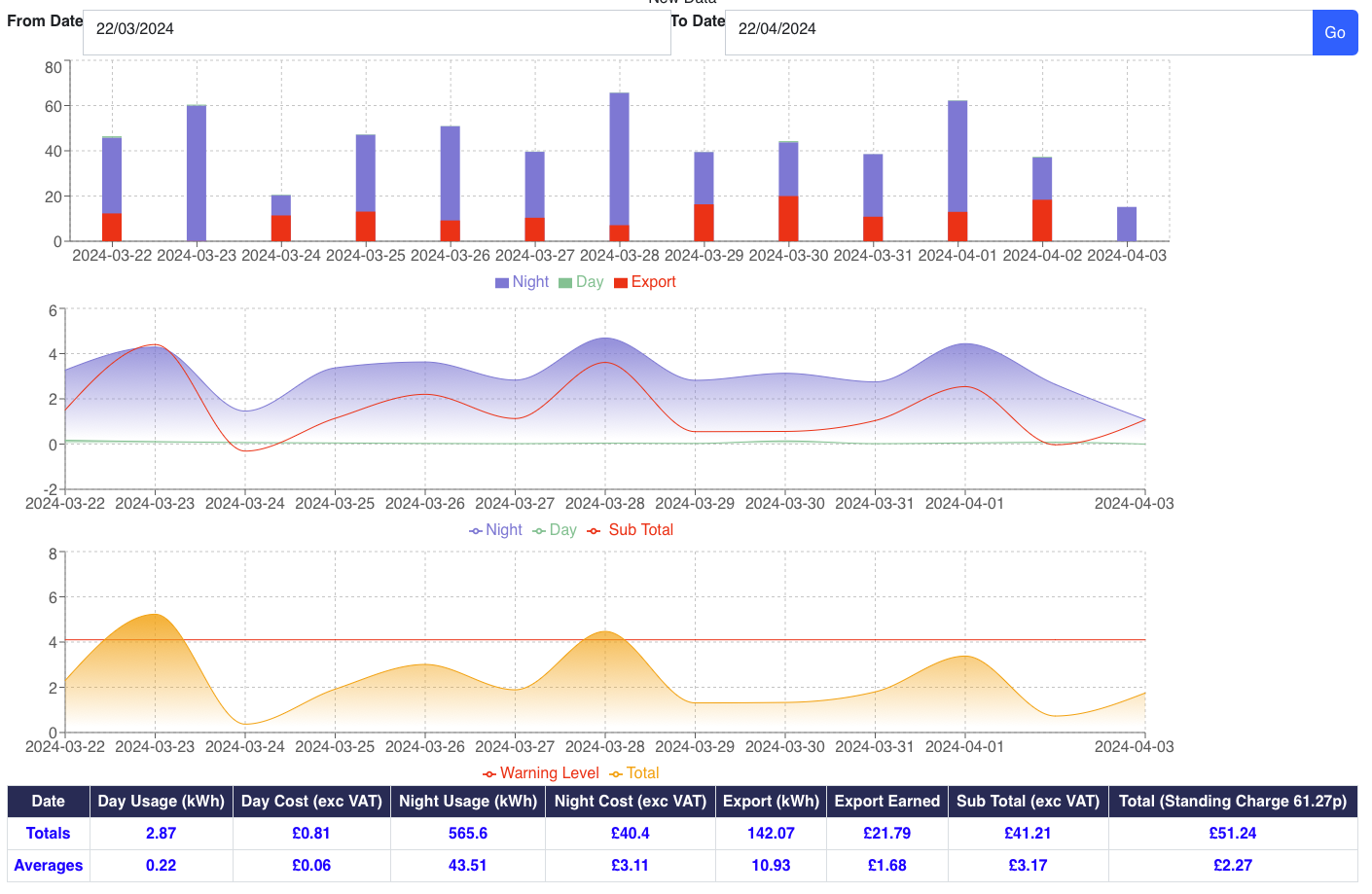
Task: Click the Averages row label
Action: 49,866
